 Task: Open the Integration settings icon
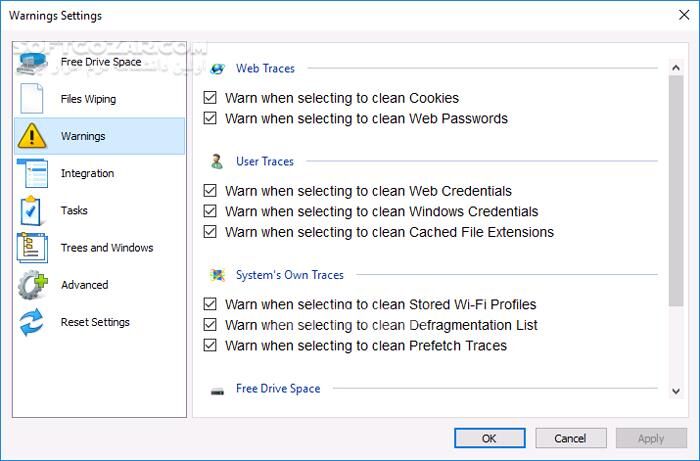pos(33,173)
